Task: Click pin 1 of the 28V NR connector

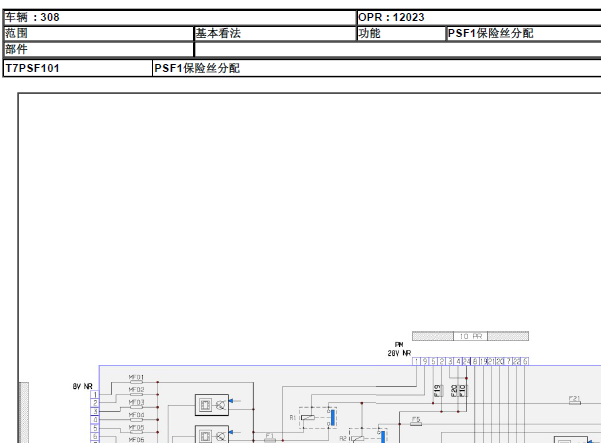Action: [416, 361]
